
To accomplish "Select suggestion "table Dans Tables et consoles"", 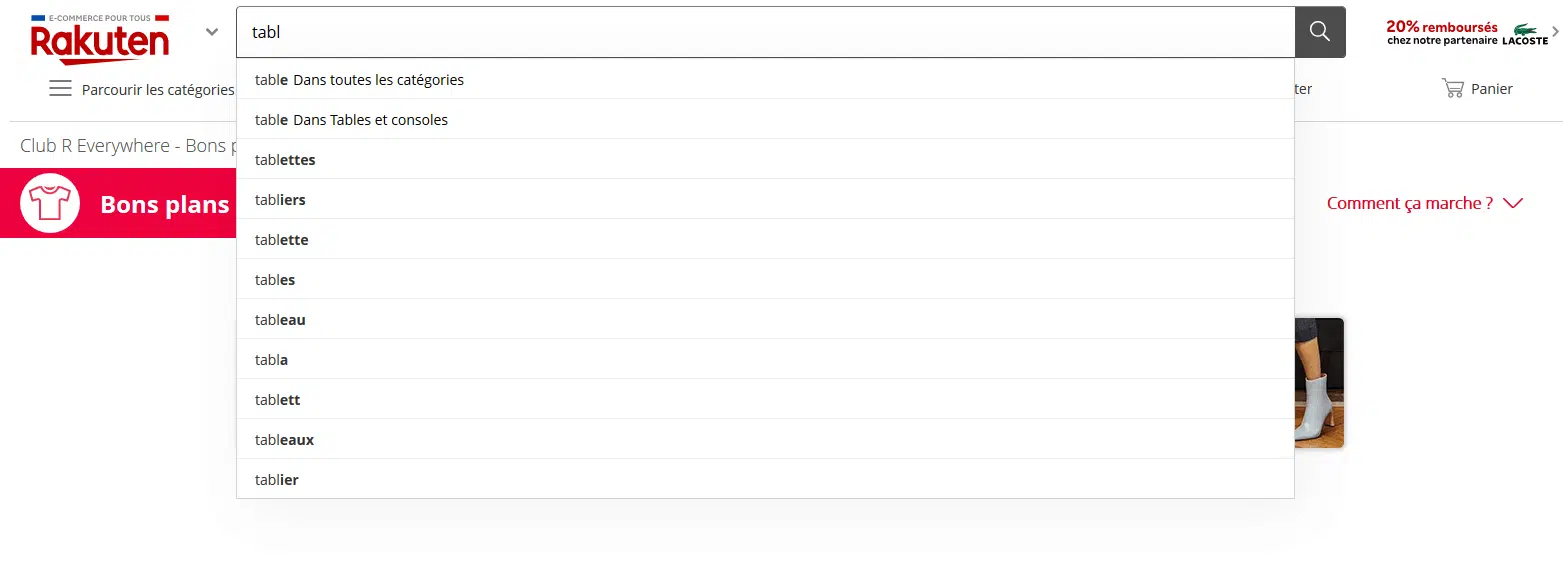I will pyautogui.click(x=351, y=120).
